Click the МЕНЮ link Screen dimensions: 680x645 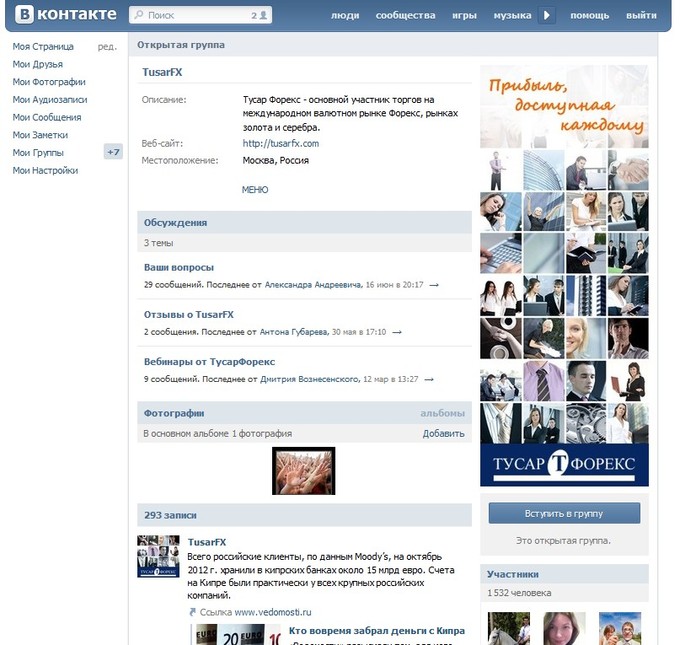(255, 190)
